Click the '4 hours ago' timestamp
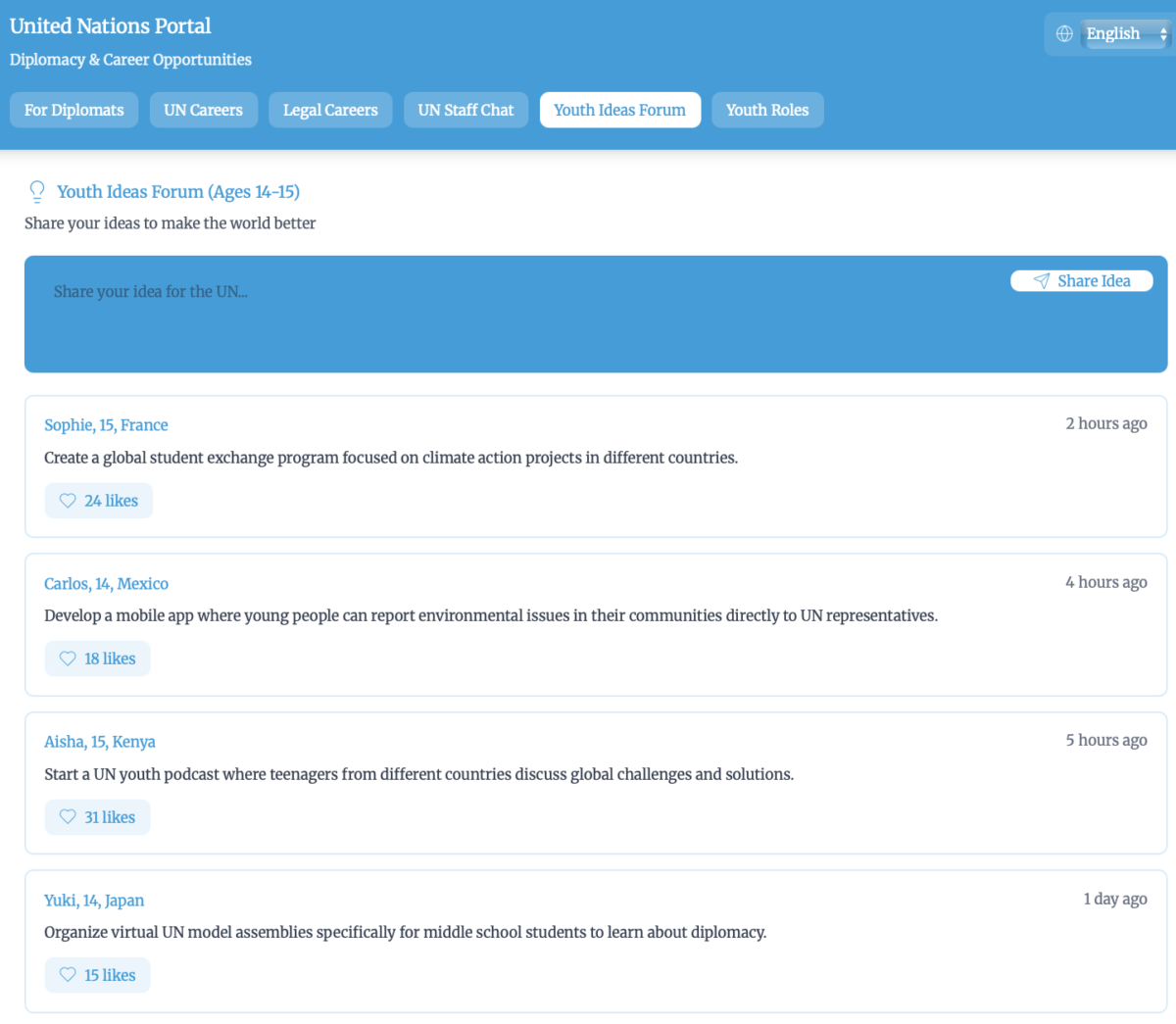Image resolution: width=1176 pixels, height=1024 pixels. 1106,582
